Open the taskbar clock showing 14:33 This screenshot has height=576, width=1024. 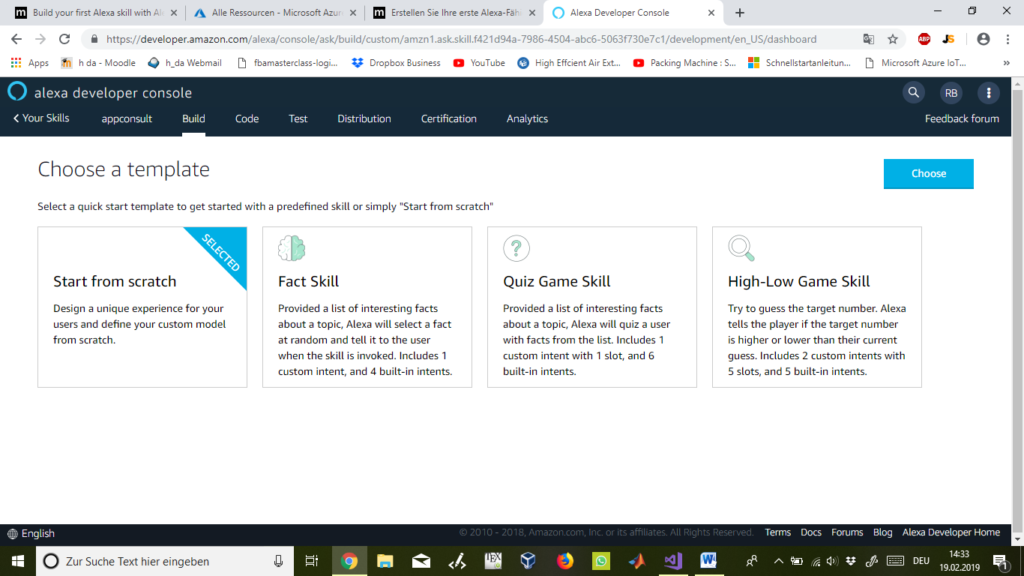[x=959, y=561]
